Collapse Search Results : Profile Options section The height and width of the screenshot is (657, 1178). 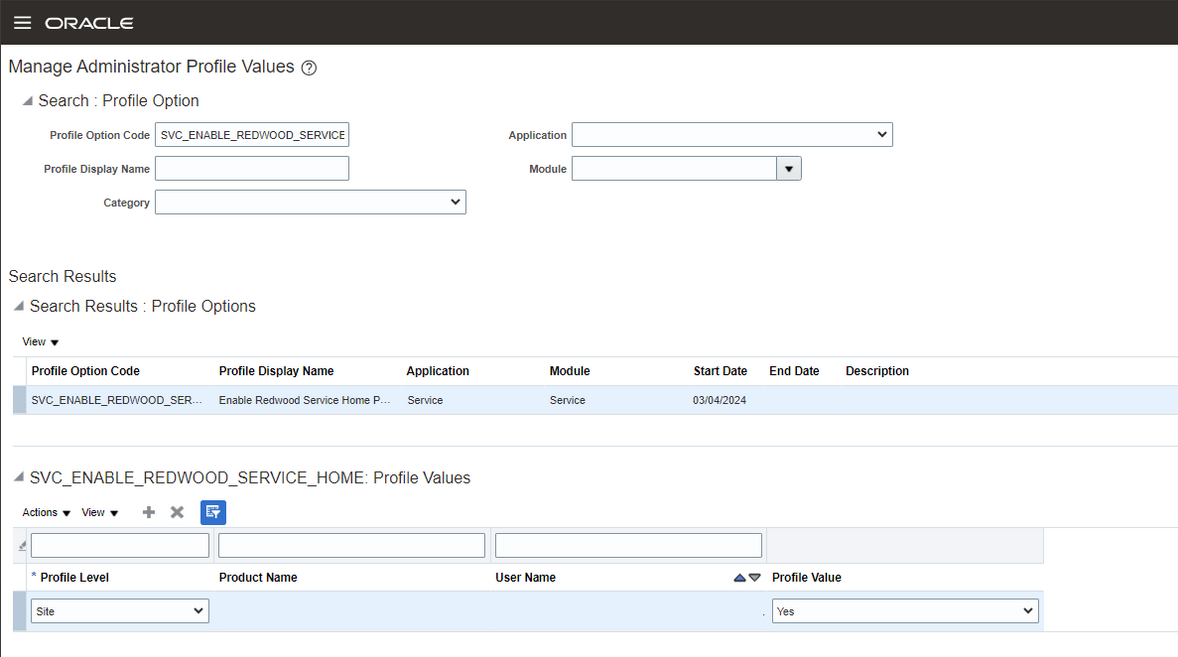(19, 306)
